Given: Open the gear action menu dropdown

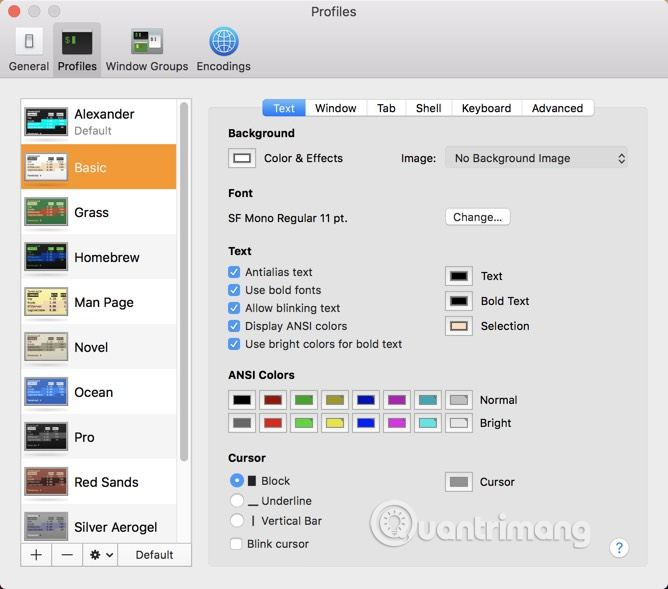Looking at the screenshot, I should [x=101, y=555].
